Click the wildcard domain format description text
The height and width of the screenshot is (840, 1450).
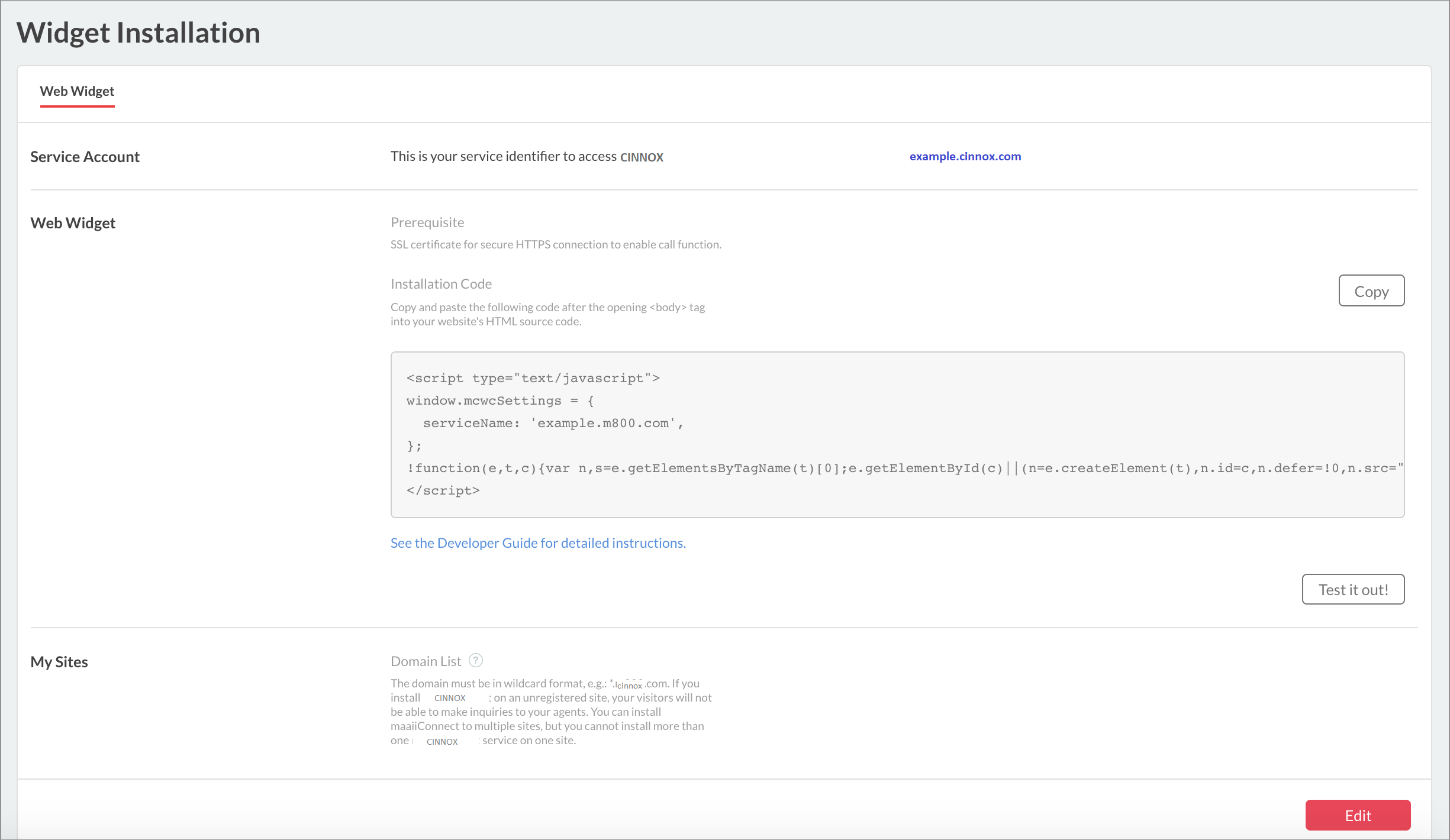(x=550, y=712)
